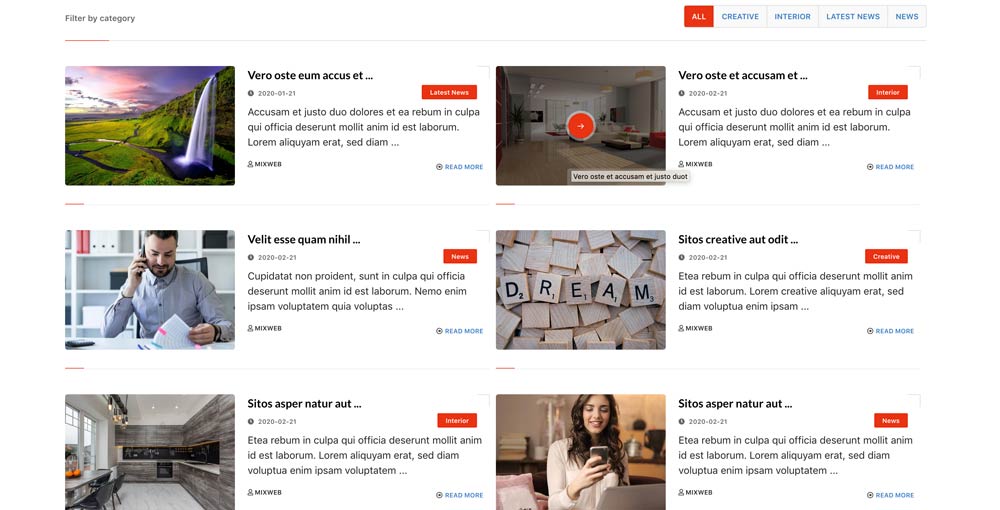Click the read more circle icon in Sitos creative article
This screenshot has height=510, width=1000.
pyautogui.click(x=870, y=331)
